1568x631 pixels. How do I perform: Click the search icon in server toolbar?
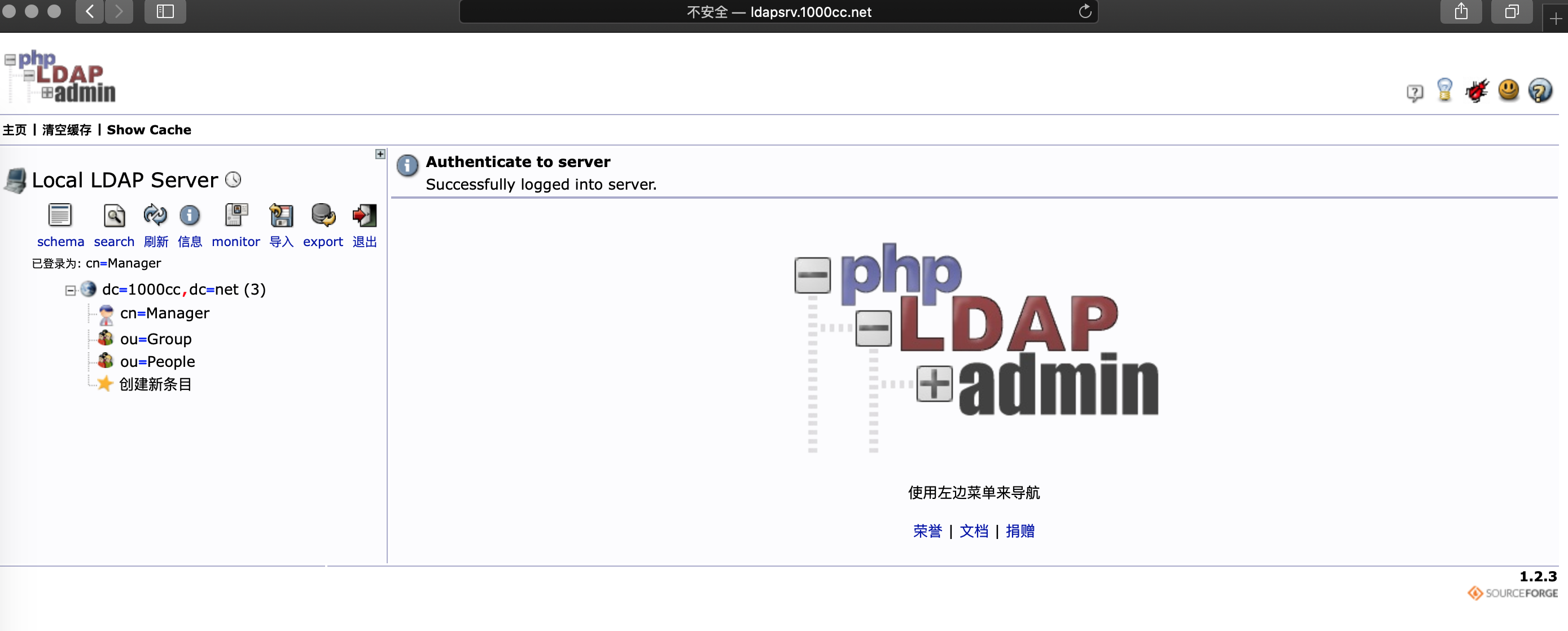(x=114, y=215)
